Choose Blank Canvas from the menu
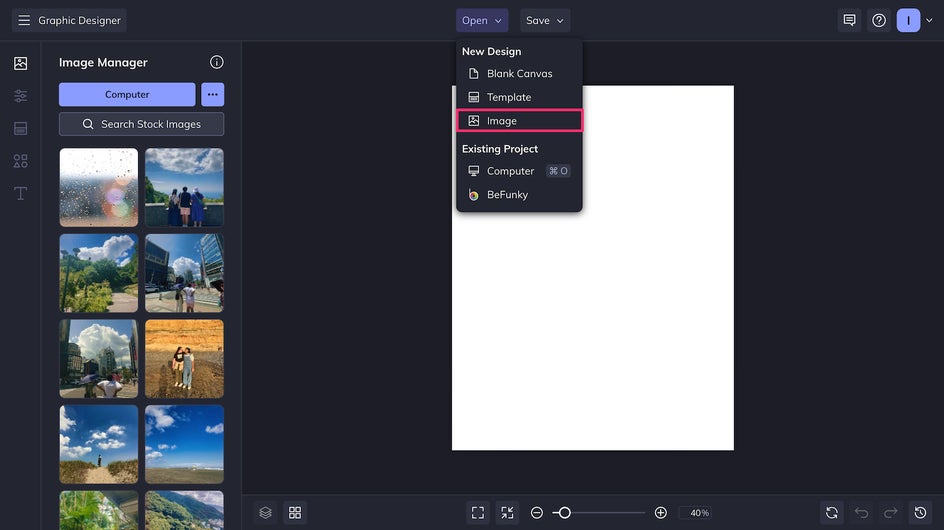Viewport: 944px width, 530px height. coord(519,73)
